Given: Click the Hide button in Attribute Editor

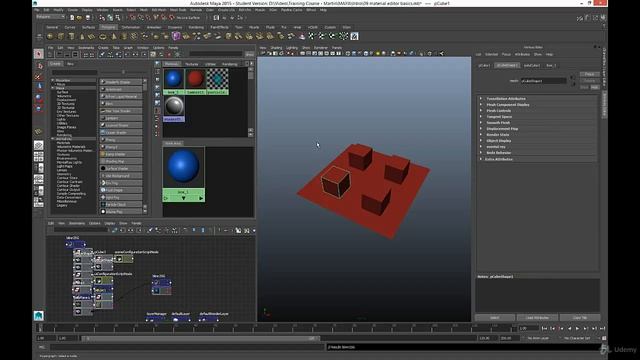Looking at the screenshot, I should coord(595,87).
